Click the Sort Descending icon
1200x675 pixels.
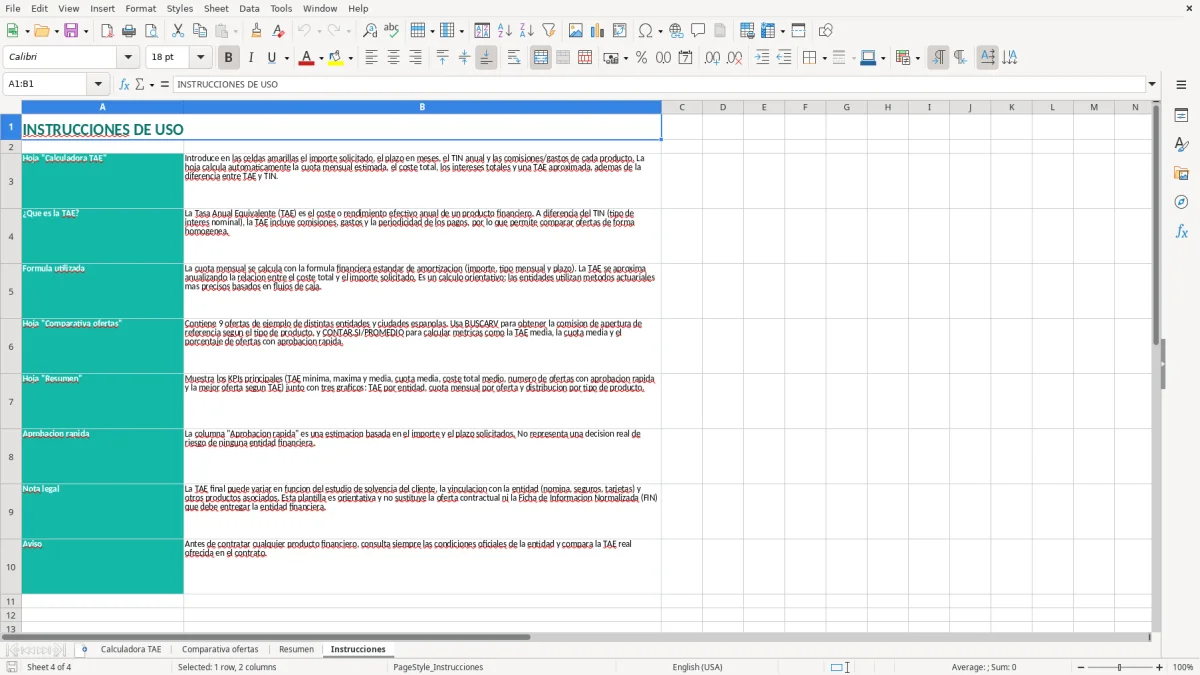point(527,31)
